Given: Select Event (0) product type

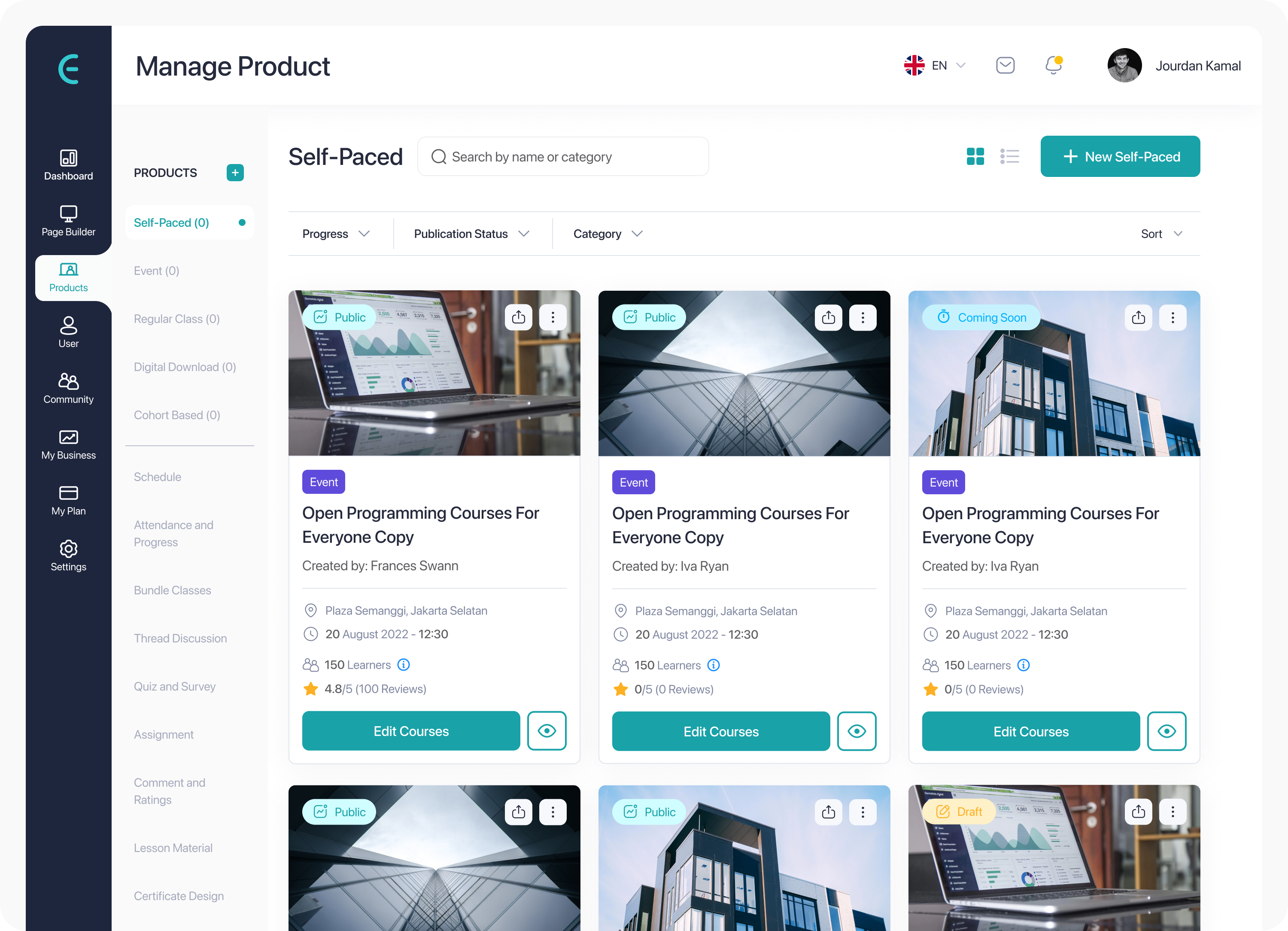Looking at the screenshot, I should point(157,271).
